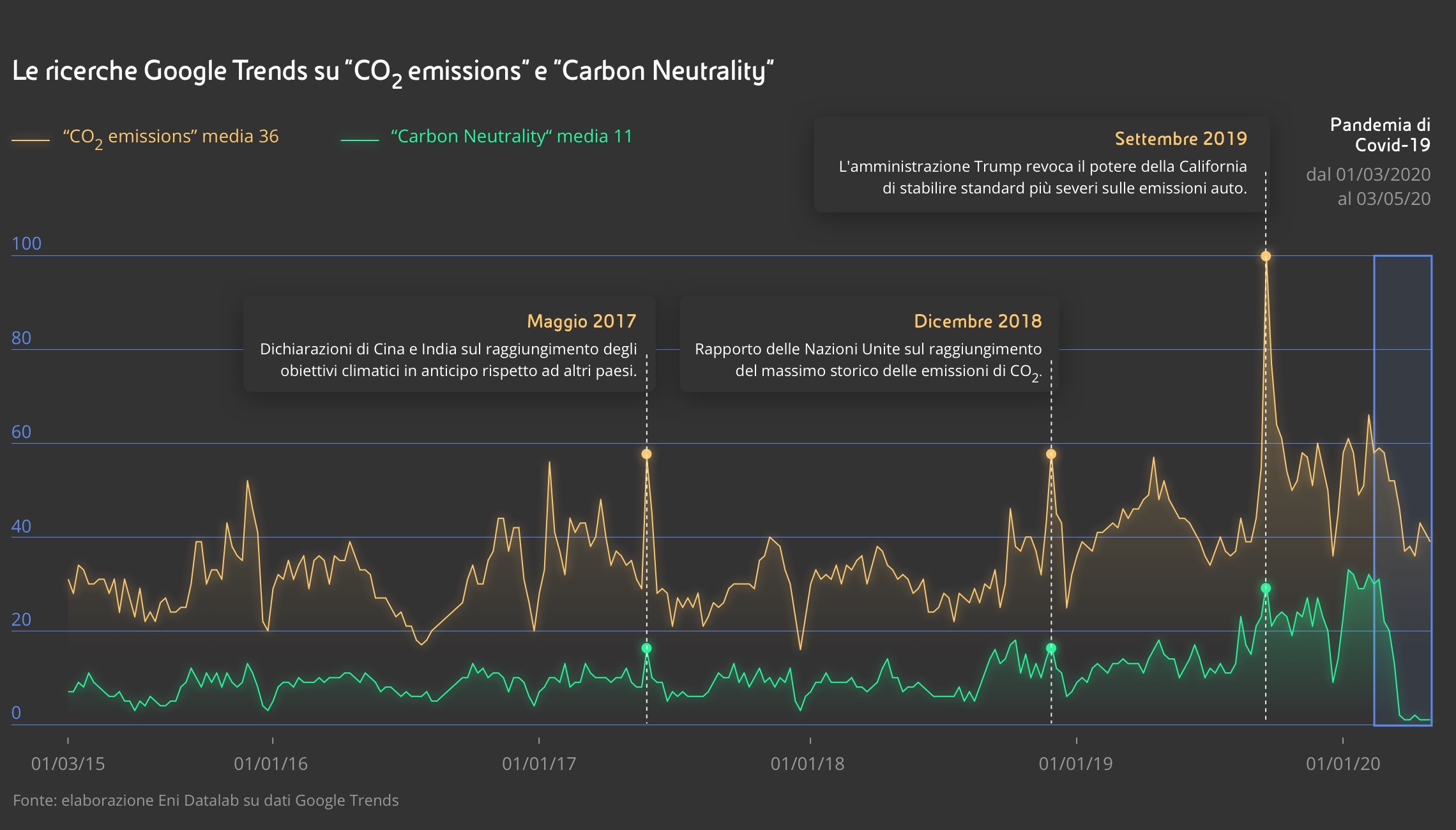Click the Dicembre 2018 annotation heading
1456x830 pixels.
[x=977, y=321]
